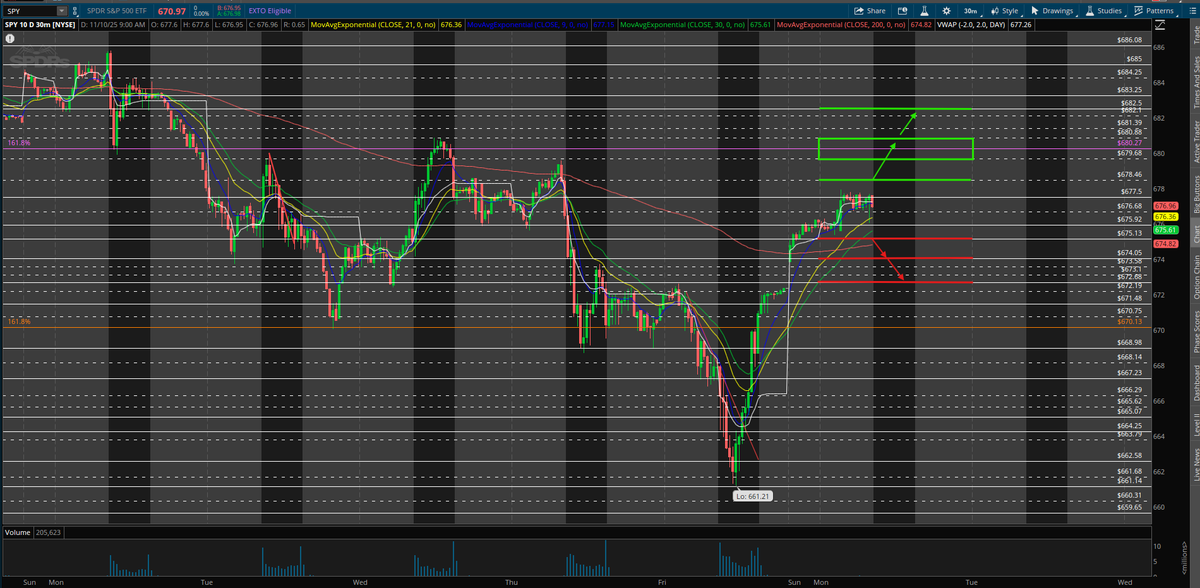
Task: Click the Fri date on time axis
Action: (x=663, y=581)
